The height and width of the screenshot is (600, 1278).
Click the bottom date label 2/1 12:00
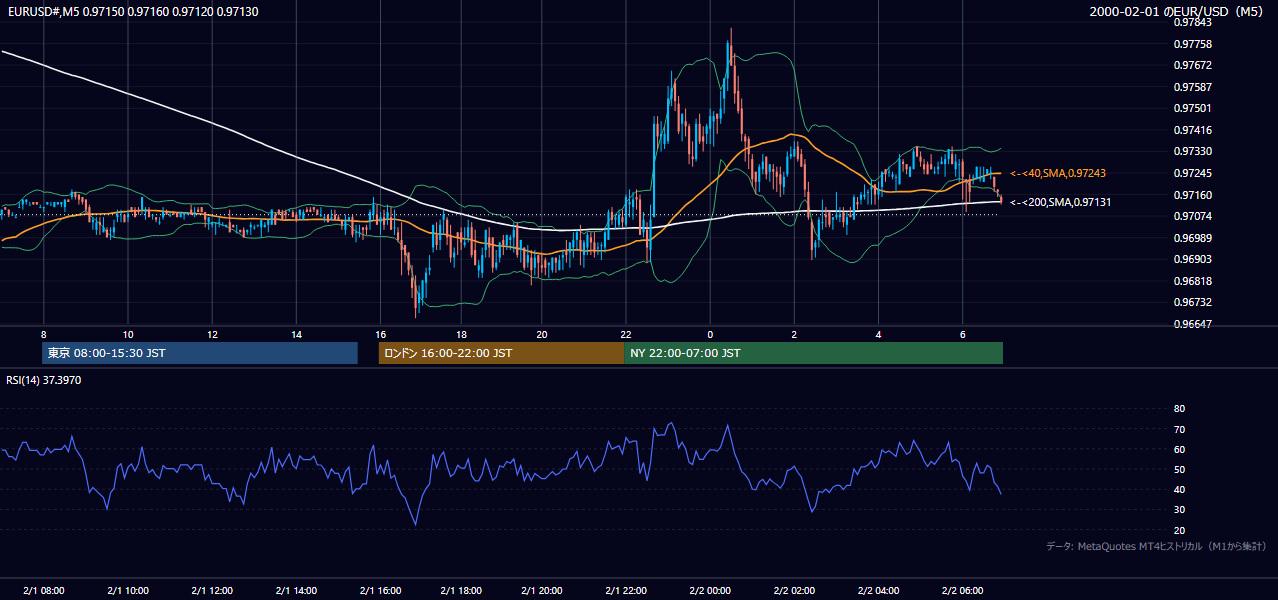click(x=212, y=591)
